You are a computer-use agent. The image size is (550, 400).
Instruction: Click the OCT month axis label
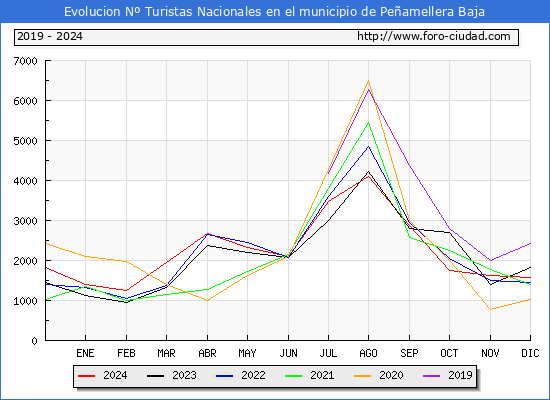[449, 353]
